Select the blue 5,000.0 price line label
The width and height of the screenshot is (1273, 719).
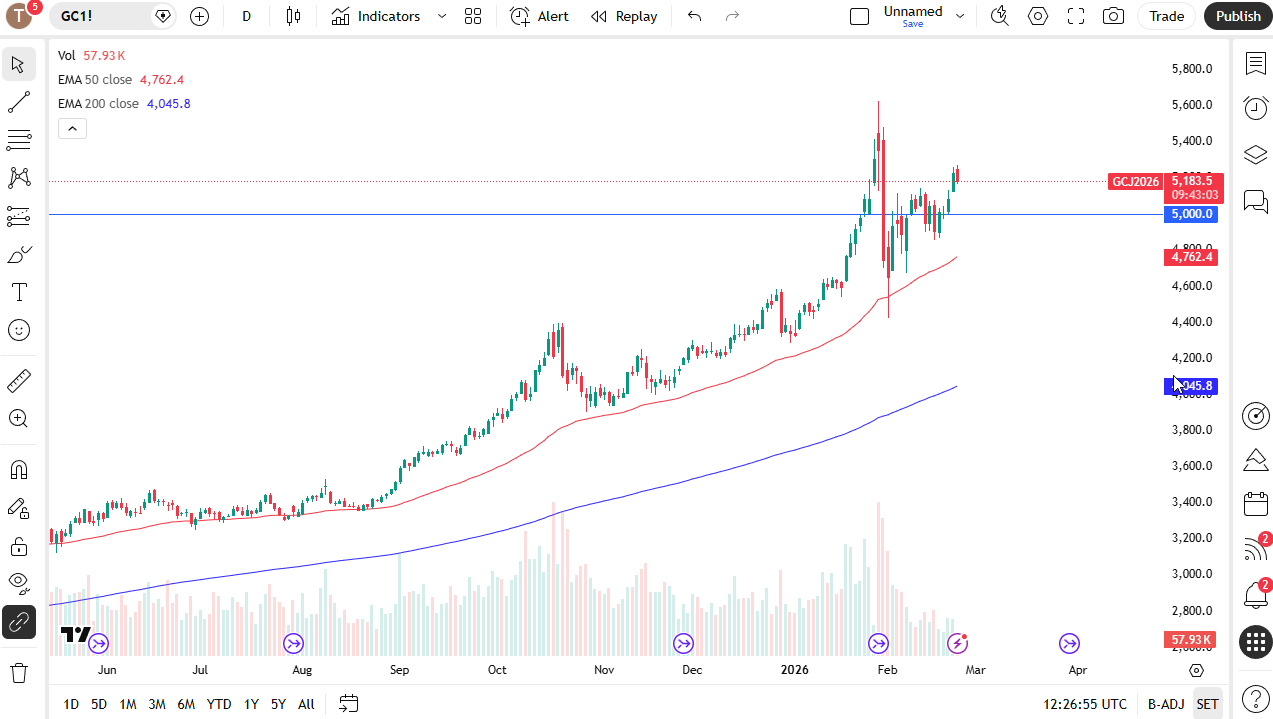[1191, 214]
